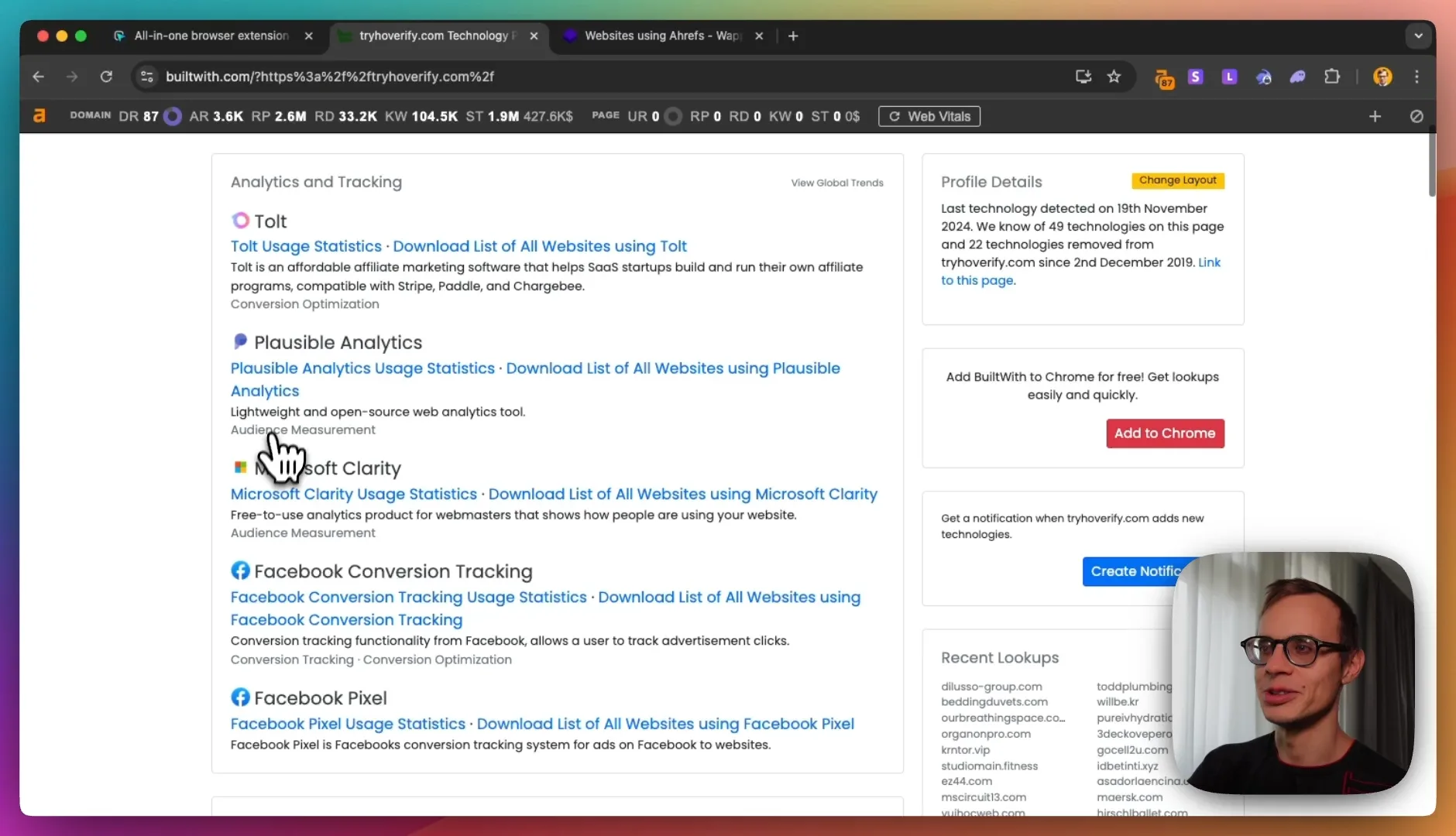Screen dimensions: 1456x836
Task: Expand the tab search dropdown chevron
Action: pyautogui.click(x=1418, y=36)
